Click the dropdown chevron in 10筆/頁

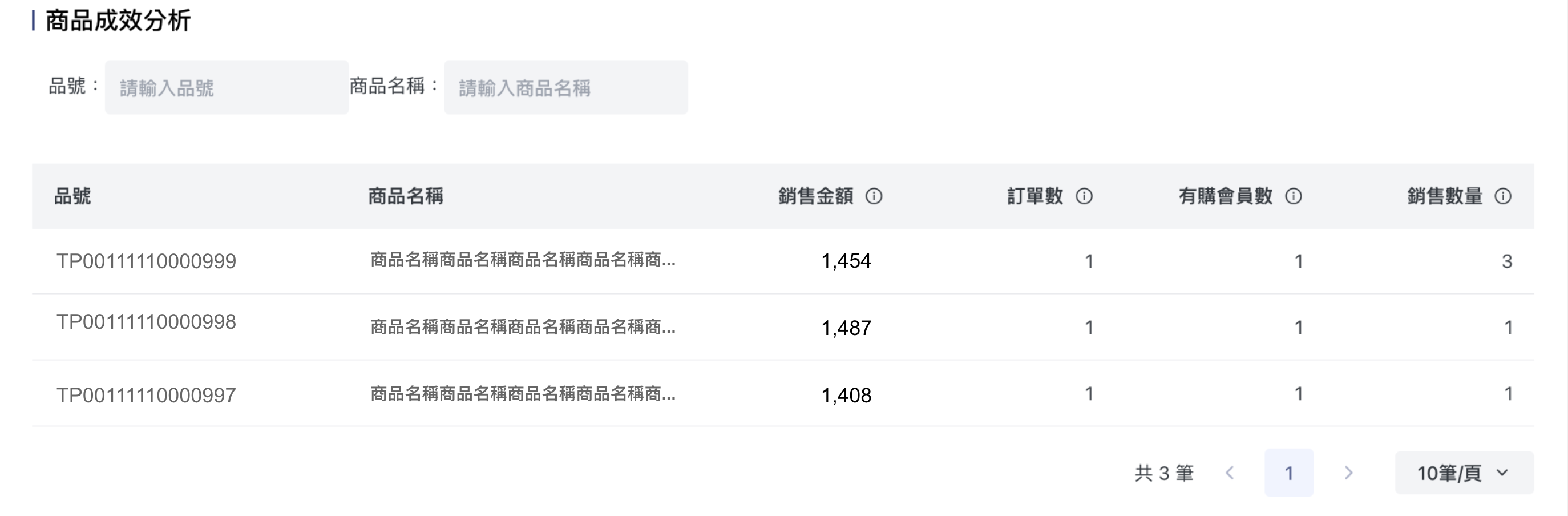[x=1502, y=473]
